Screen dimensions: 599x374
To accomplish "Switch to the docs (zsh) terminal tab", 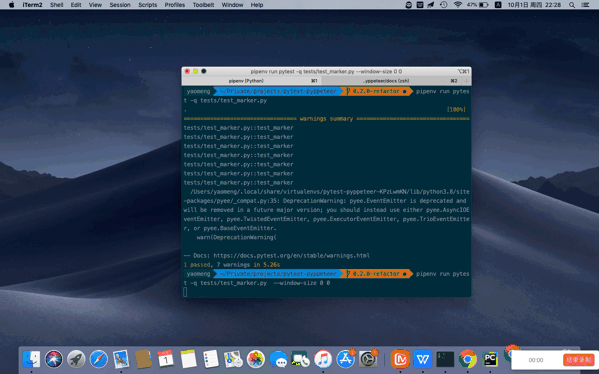I will click(391, 81).
